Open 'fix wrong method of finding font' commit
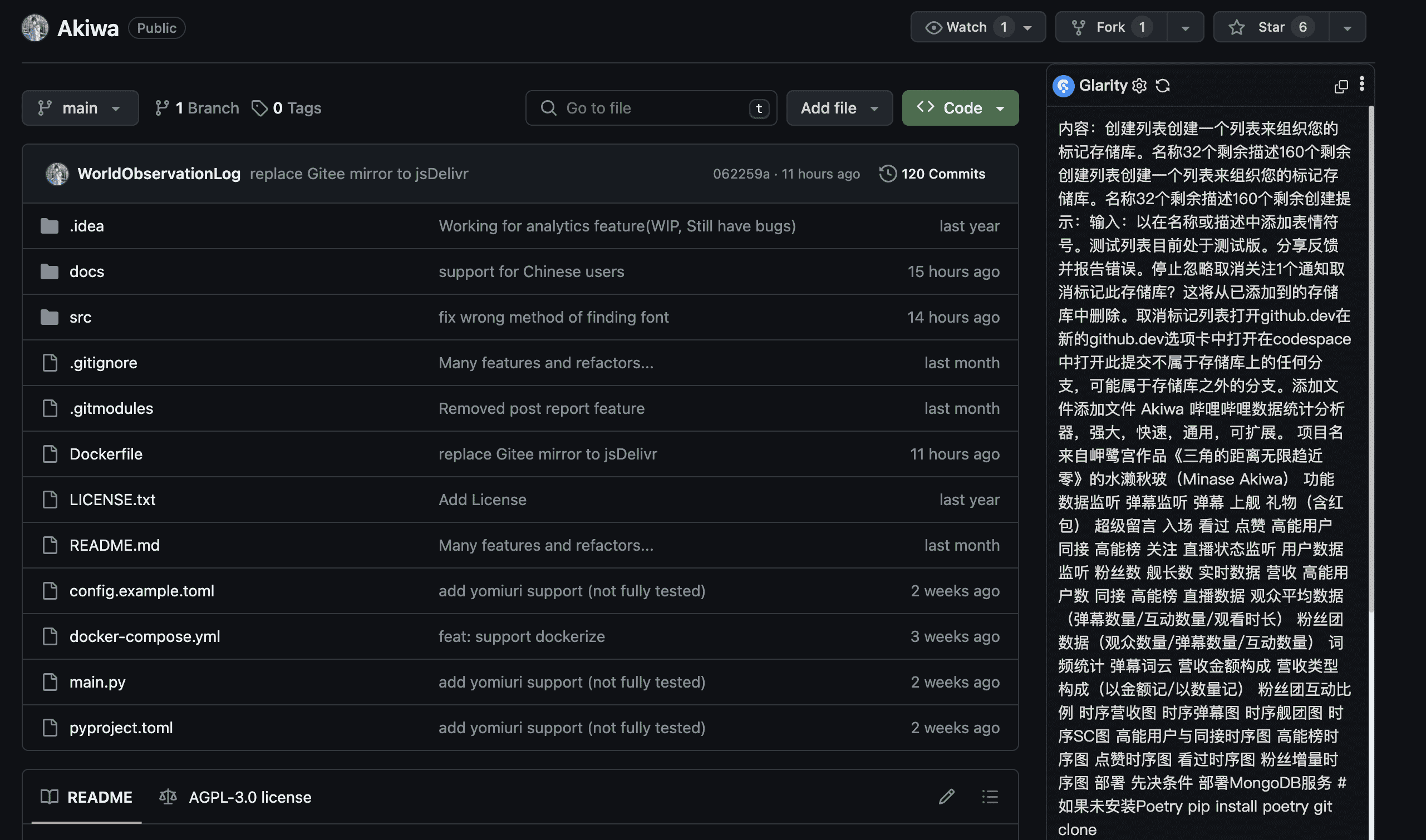This screenshot has height=840, width=1426. point(553,317)
